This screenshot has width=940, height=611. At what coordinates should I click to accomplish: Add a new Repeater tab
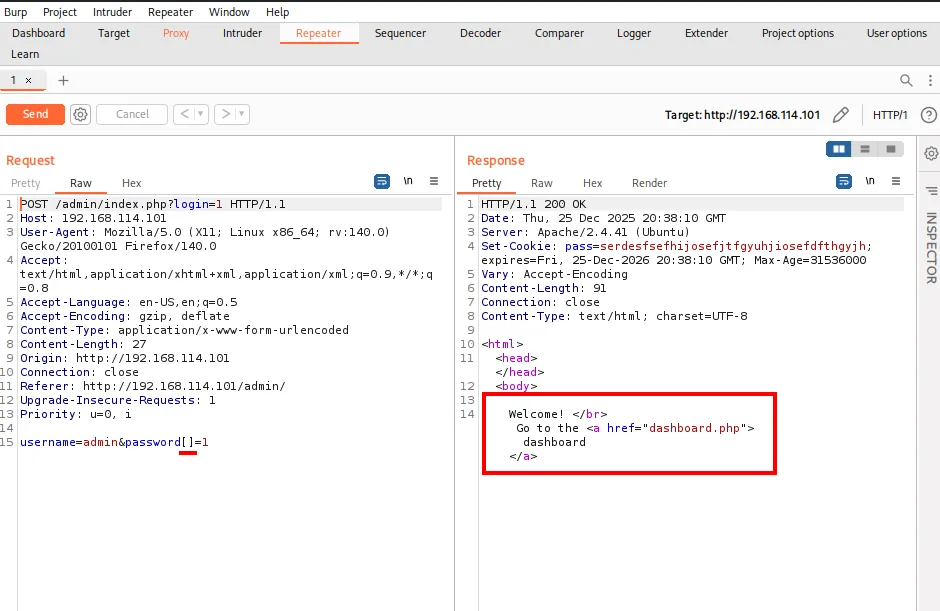click(63, 80)
